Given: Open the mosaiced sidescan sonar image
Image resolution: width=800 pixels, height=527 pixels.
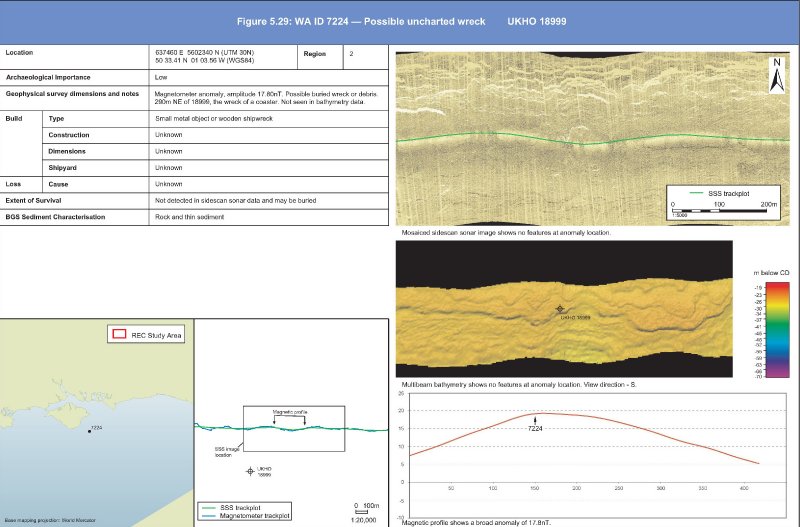Looking at the screenshot, I should [592, 138].
